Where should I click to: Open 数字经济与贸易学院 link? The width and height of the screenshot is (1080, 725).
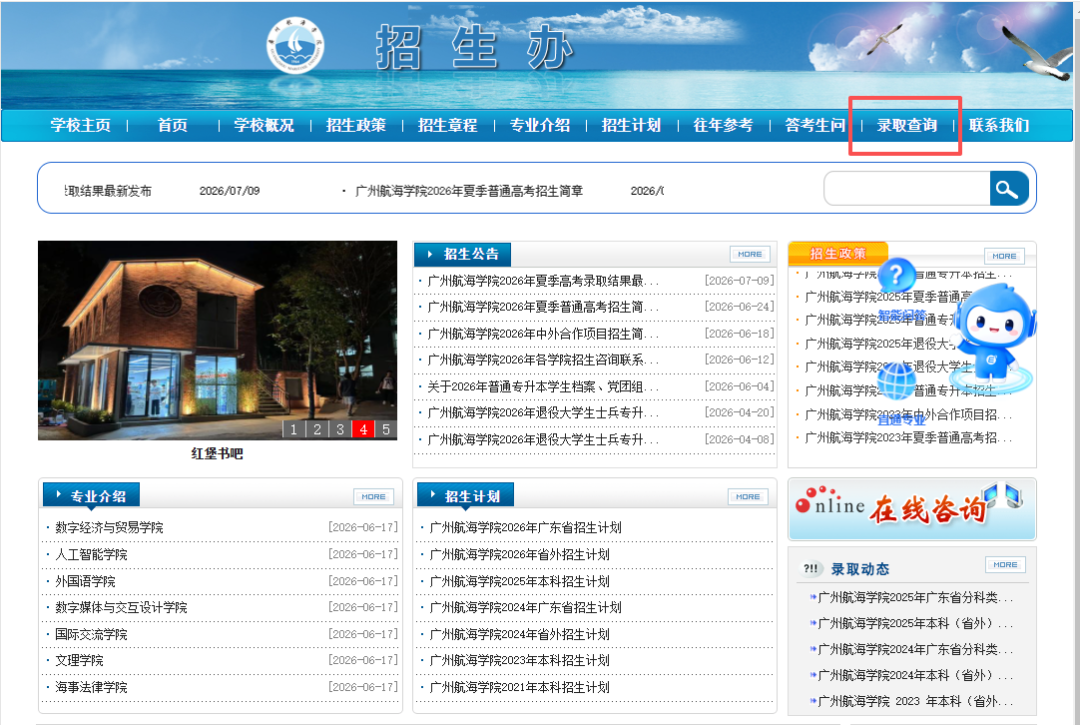pyautogui.click(x=109, y=527)
